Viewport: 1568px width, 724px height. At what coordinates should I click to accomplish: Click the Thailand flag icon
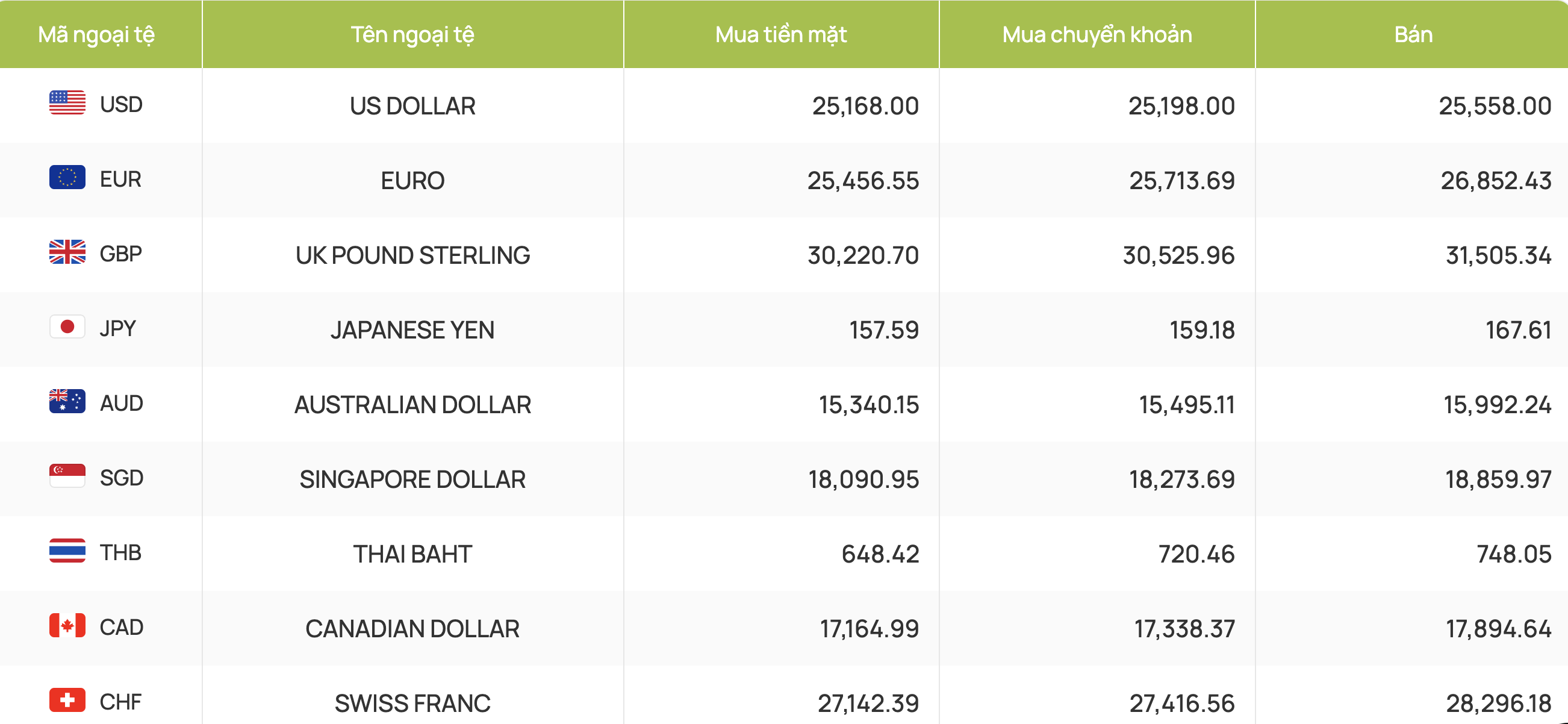(x=67, y=551)
